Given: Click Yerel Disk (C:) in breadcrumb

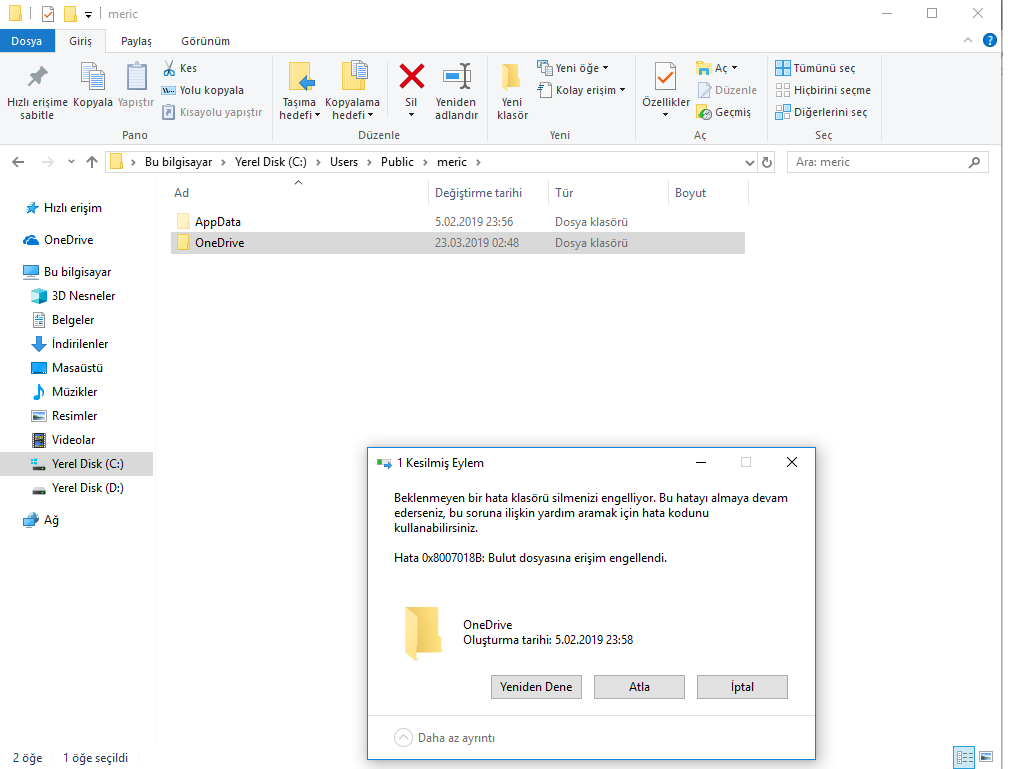Looking at the screenshot, I should point(271,162).
